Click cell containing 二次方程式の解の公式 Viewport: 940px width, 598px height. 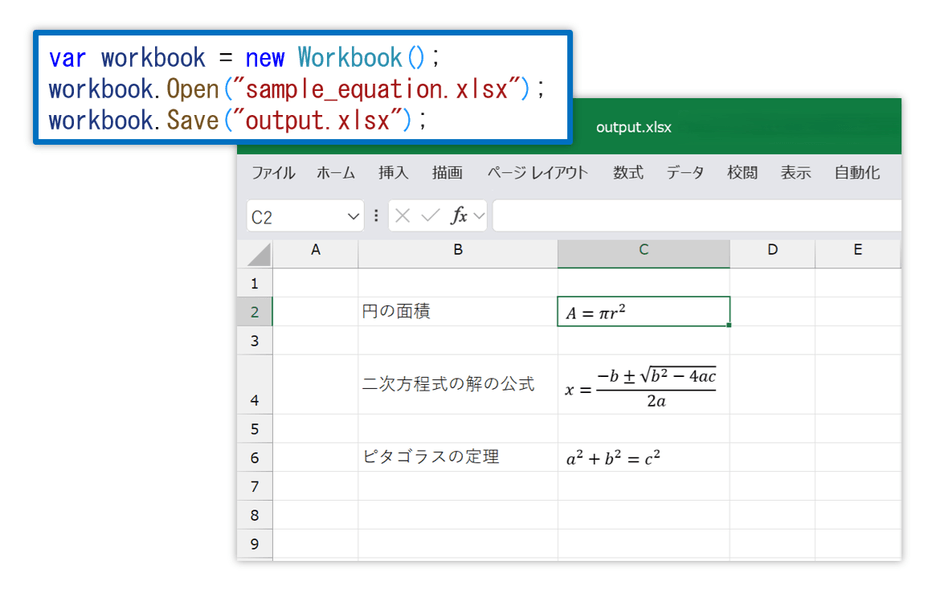tap(458, 384)
